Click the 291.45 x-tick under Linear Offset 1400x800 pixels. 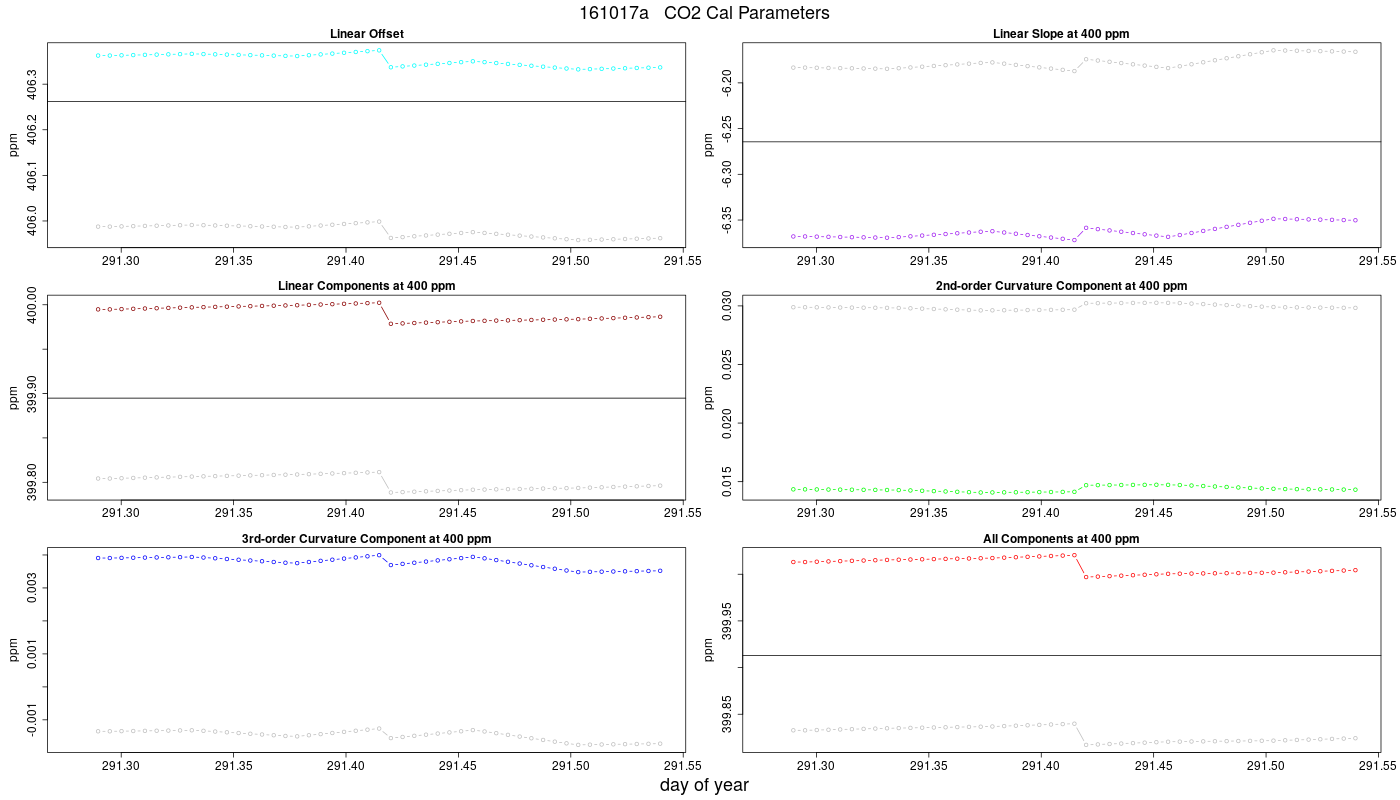(458, 261)
